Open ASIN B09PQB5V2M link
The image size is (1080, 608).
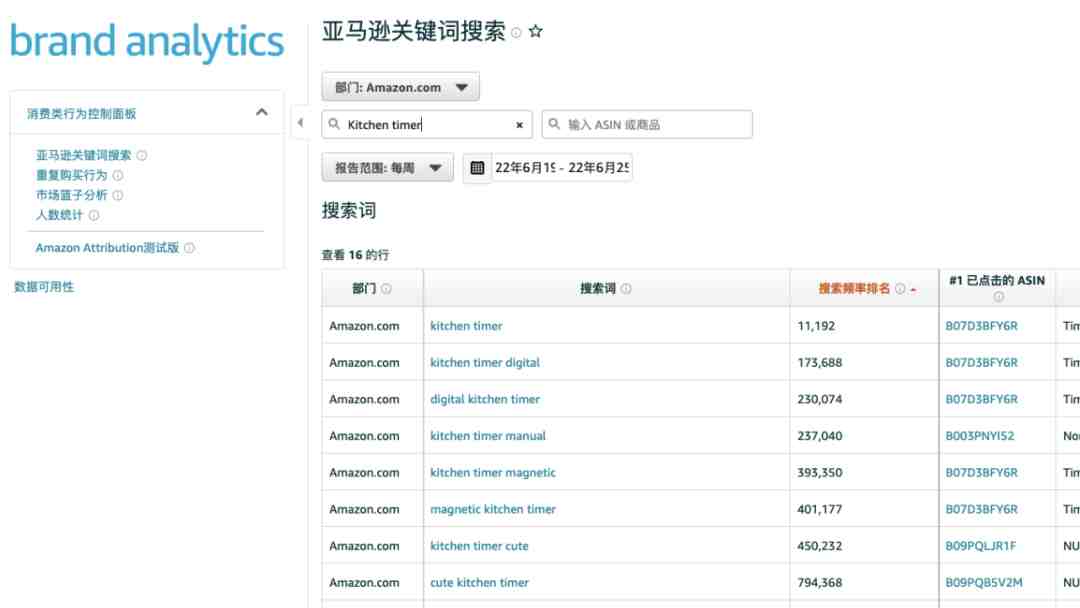984,583
